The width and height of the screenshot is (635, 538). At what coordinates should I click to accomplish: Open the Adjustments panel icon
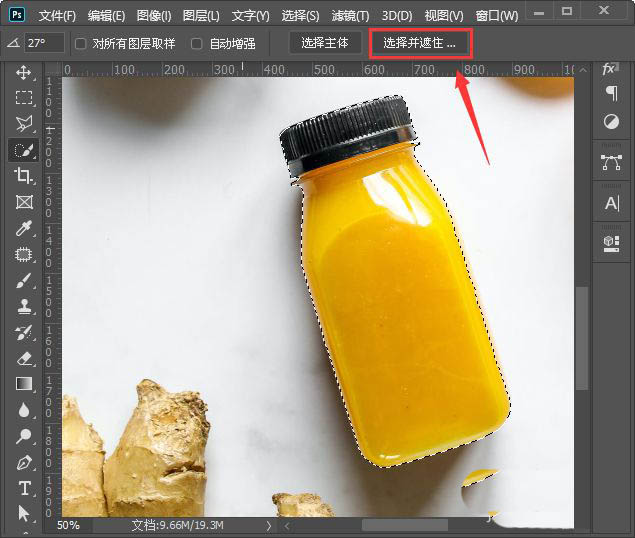point(611,121)
